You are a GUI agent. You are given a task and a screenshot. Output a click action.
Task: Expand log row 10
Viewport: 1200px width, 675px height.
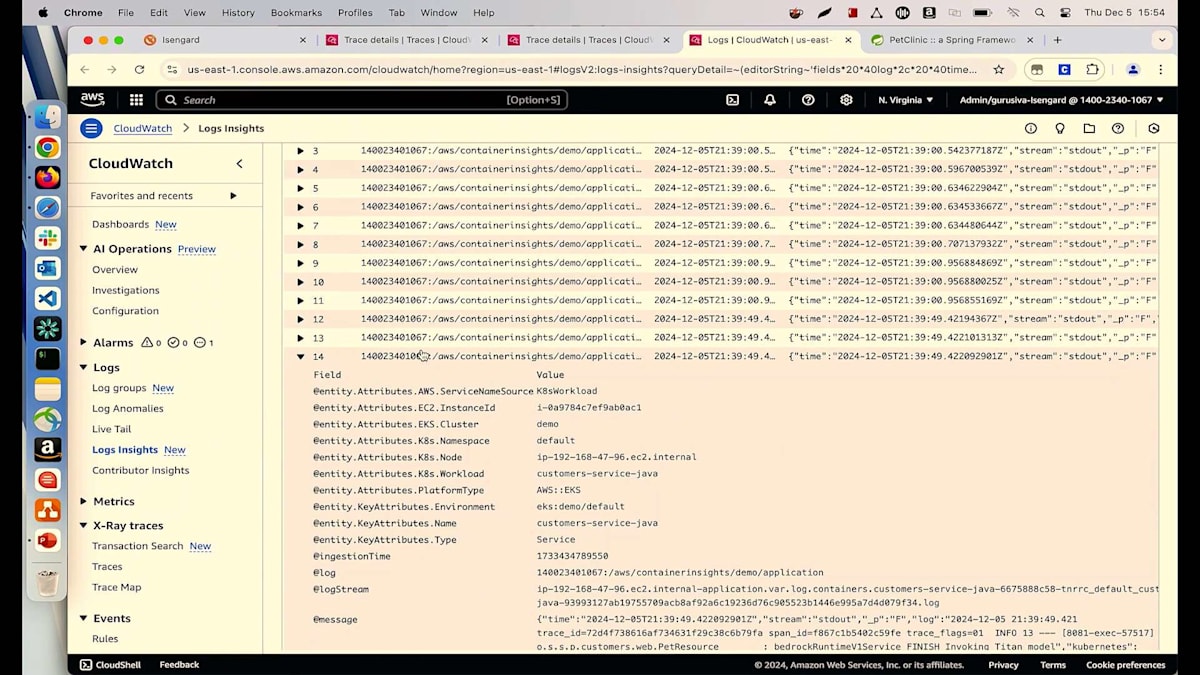[x=300, y=282]
